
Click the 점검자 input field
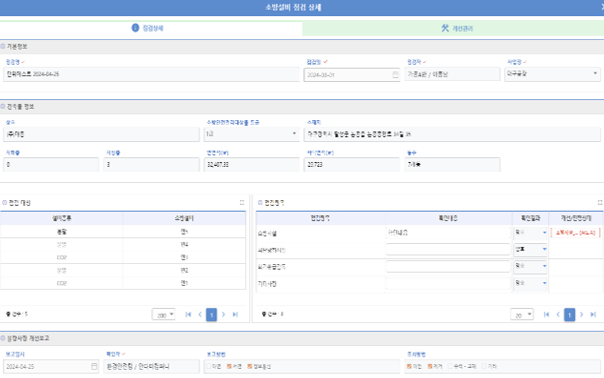click(x=452, y=74)
